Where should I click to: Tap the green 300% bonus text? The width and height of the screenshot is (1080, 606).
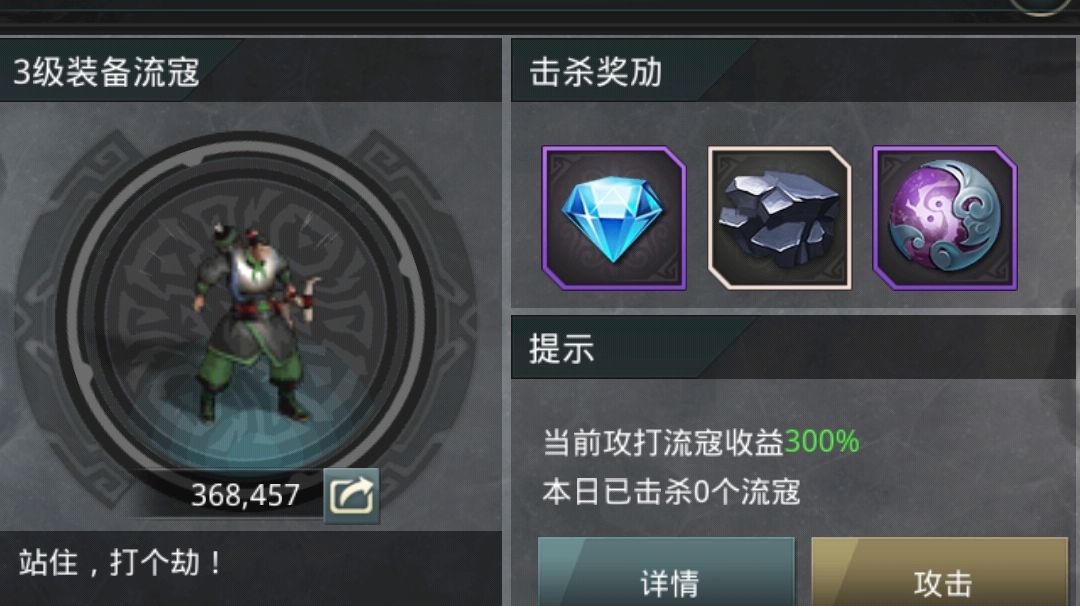pos(822,441)
